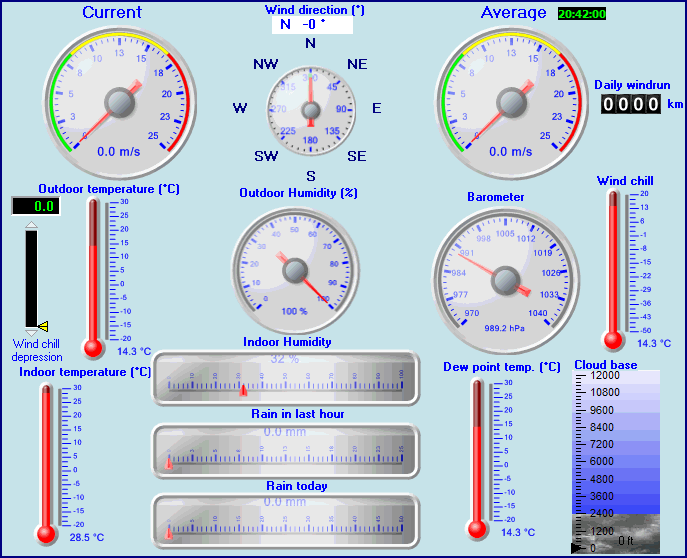The width and height of the screenshot is (687, 558).
Task: Click the 'Current' heading
Action: coord(112,12)
